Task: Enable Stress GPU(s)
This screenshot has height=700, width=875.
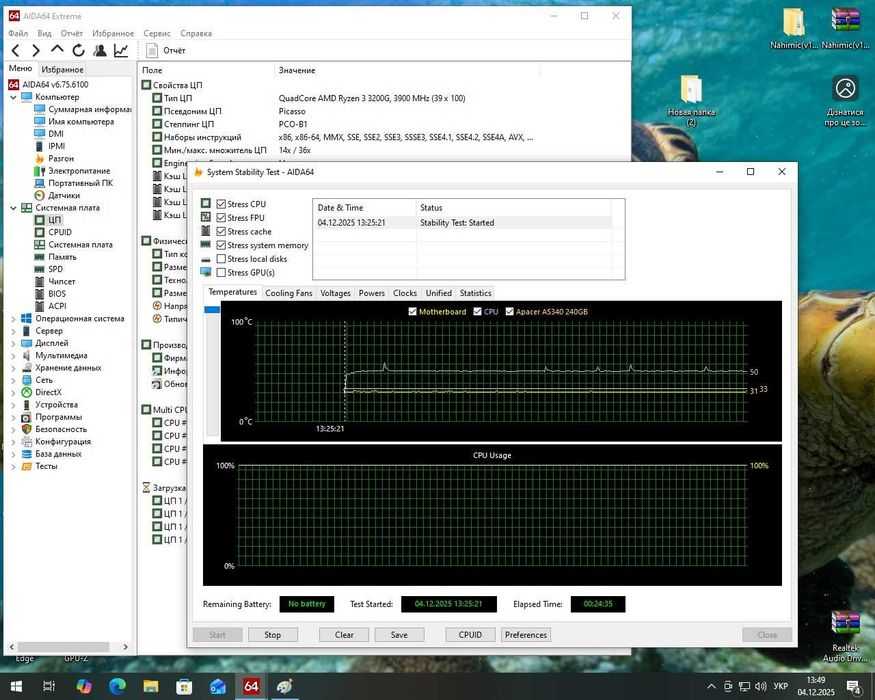Action: pyautogui.click(x=221, y=272)
